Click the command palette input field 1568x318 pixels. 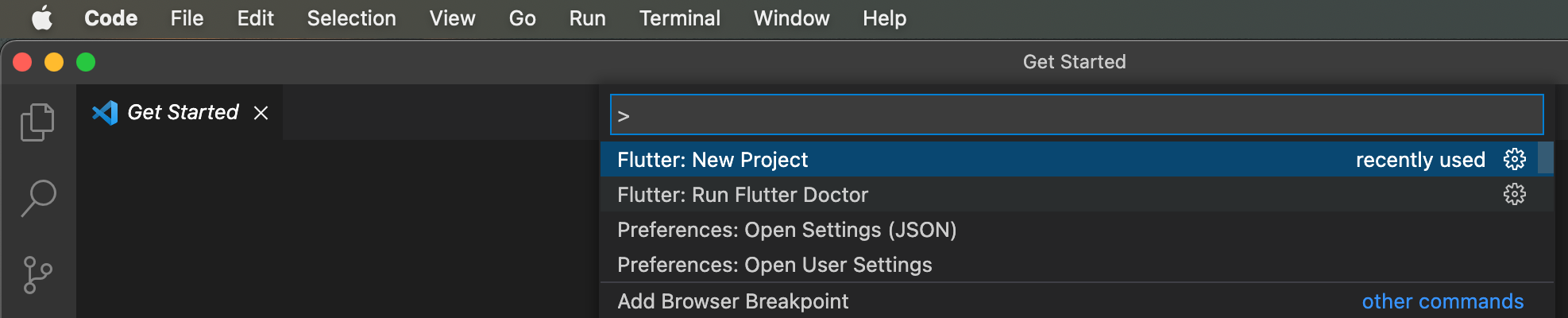coord(1076,115)
